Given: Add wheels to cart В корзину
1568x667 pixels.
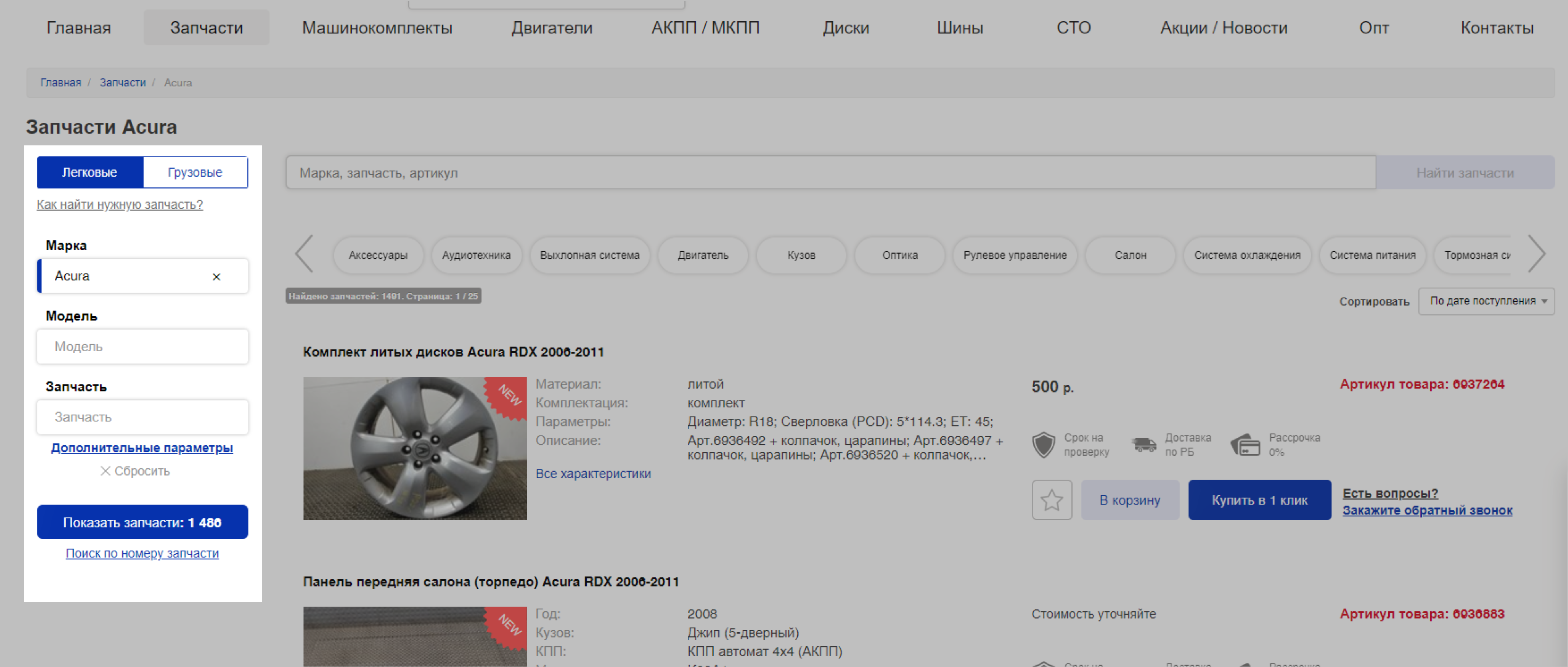Looking at the screenshot, I should pos(1130,500).
